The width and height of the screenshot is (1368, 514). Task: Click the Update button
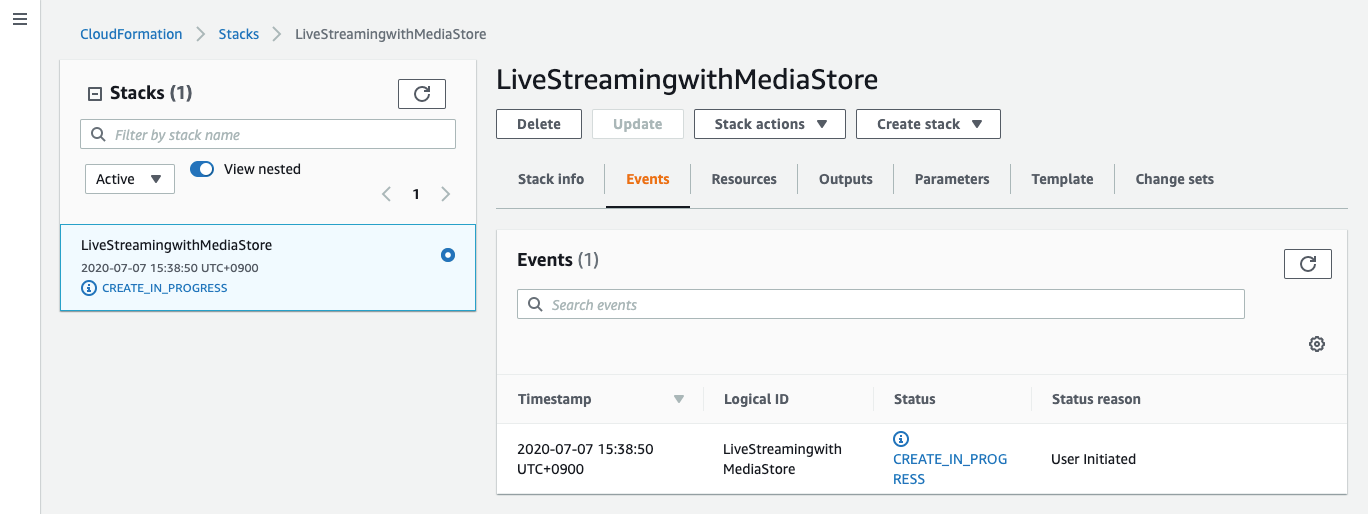pyautogui.click(x=638, y=124)
